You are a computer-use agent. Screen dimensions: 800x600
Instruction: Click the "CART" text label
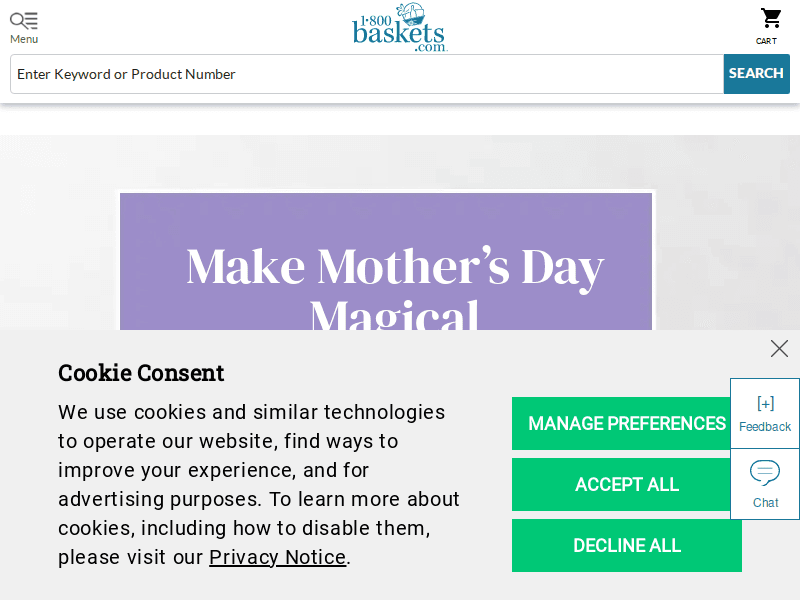(766, 41)
